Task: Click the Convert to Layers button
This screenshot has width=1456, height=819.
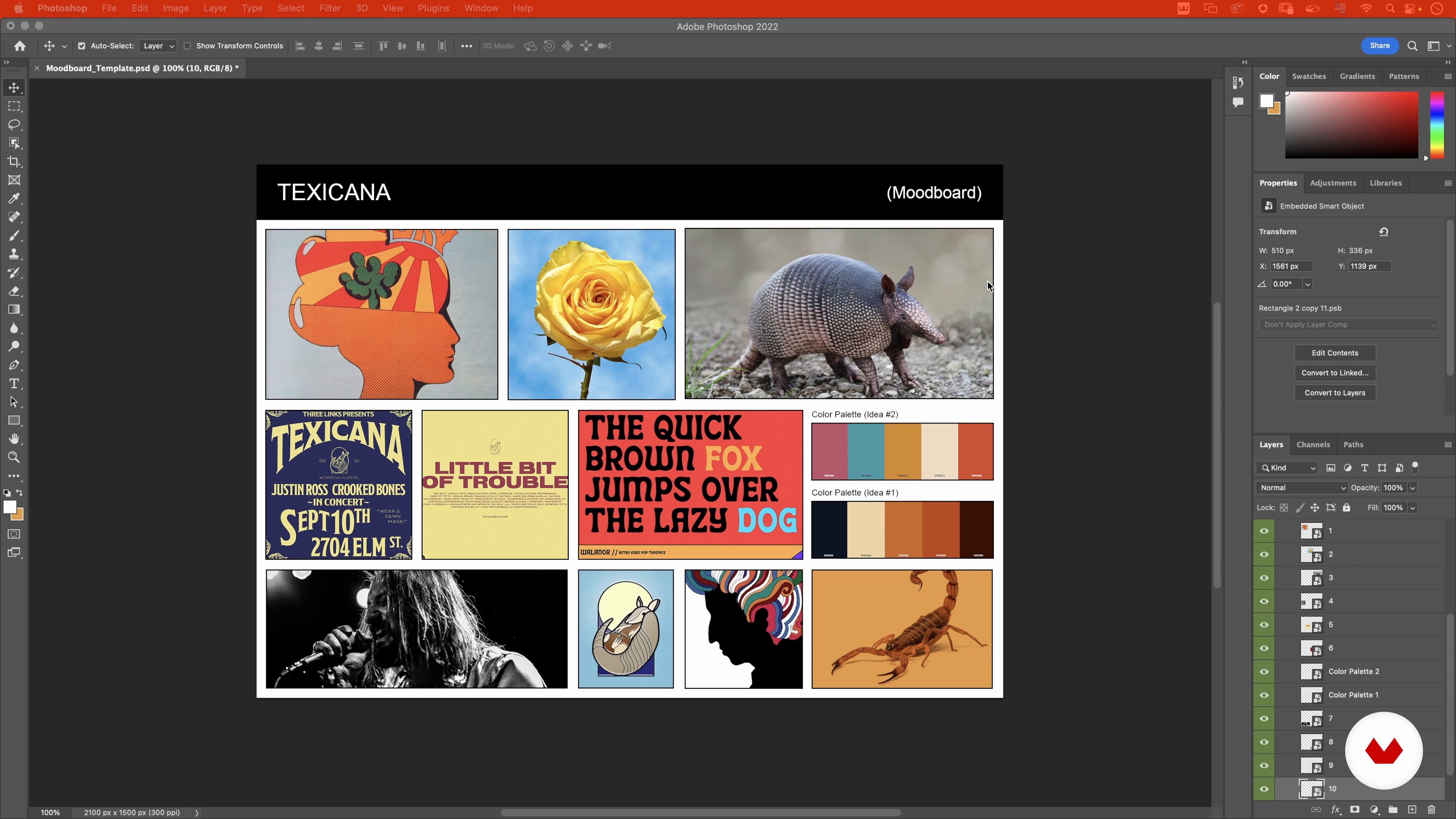Action: (x=1335, y=393)
